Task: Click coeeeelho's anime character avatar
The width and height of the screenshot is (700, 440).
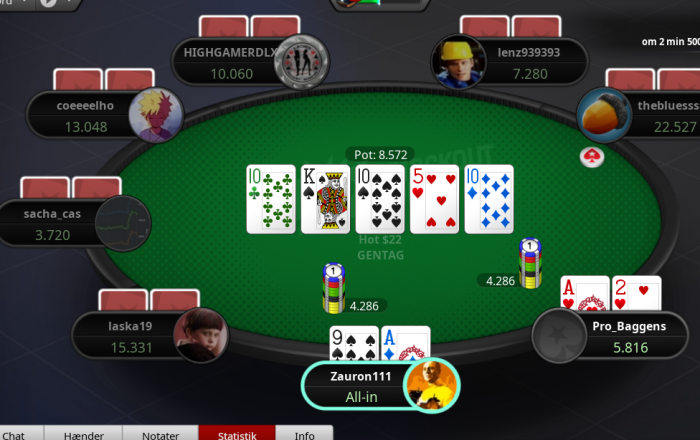Action: (x=156, y=115)
